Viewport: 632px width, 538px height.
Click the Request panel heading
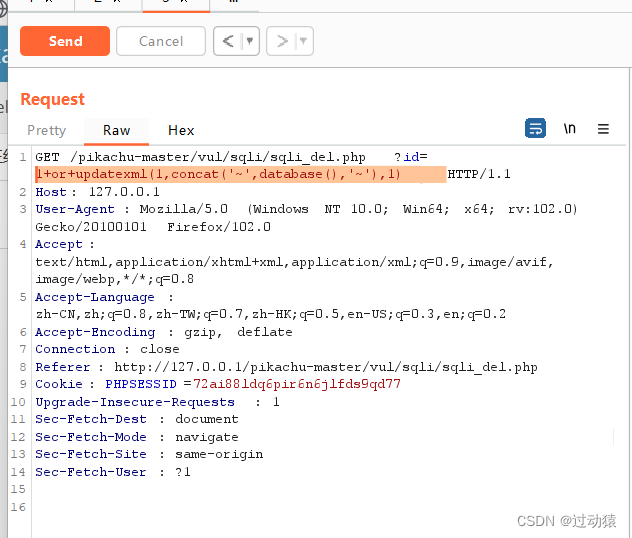[x=52, y=99]
